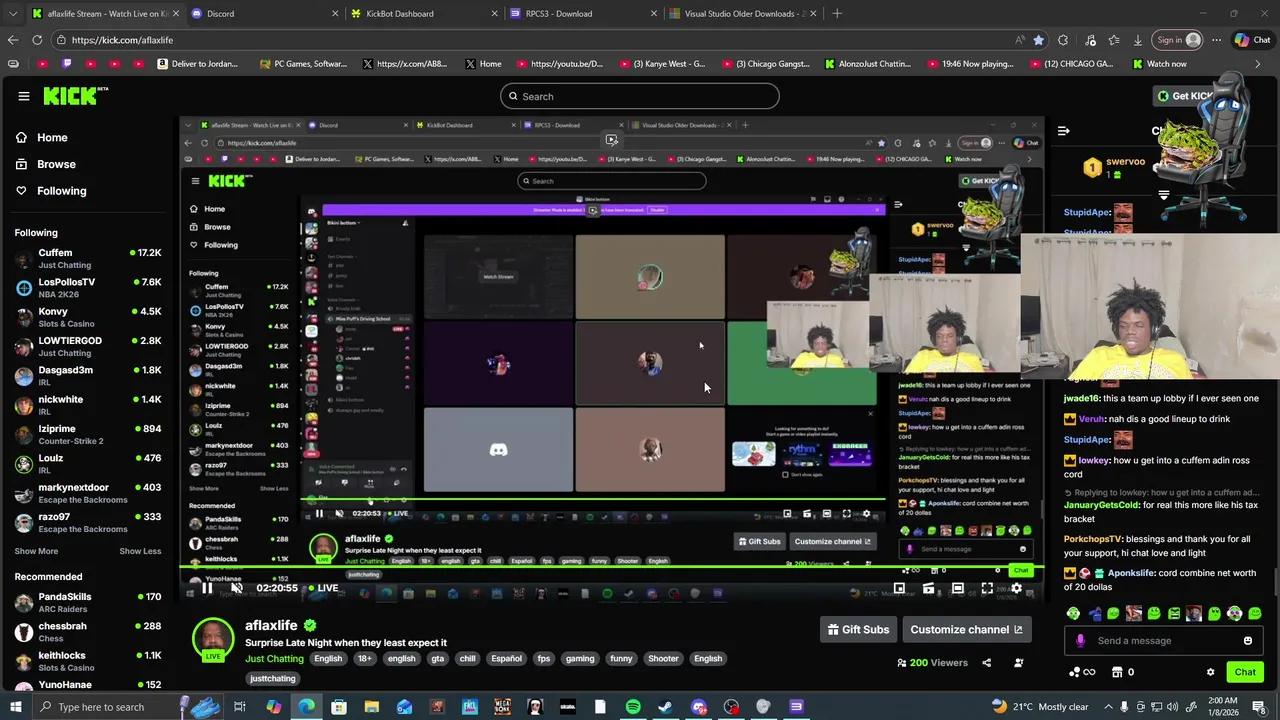Unmute the main stream player volume
The image size is (1280, 720).
[x=237, y=588]
